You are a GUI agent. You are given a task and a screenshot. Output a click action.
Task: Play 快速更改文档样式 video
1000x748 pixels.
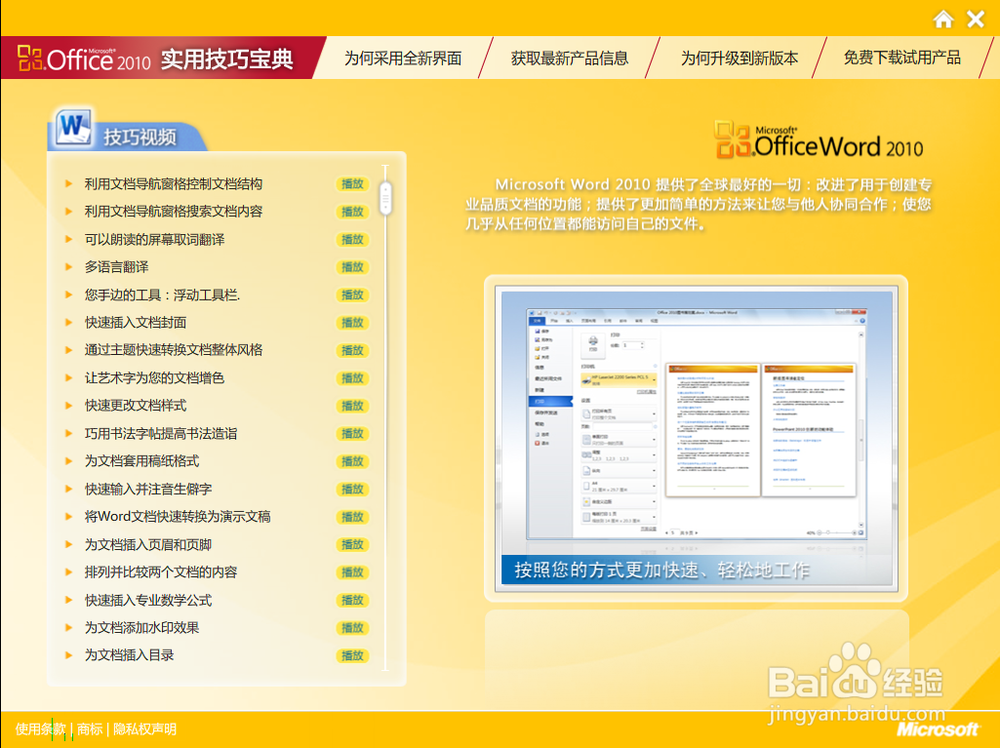pos(353,406)
